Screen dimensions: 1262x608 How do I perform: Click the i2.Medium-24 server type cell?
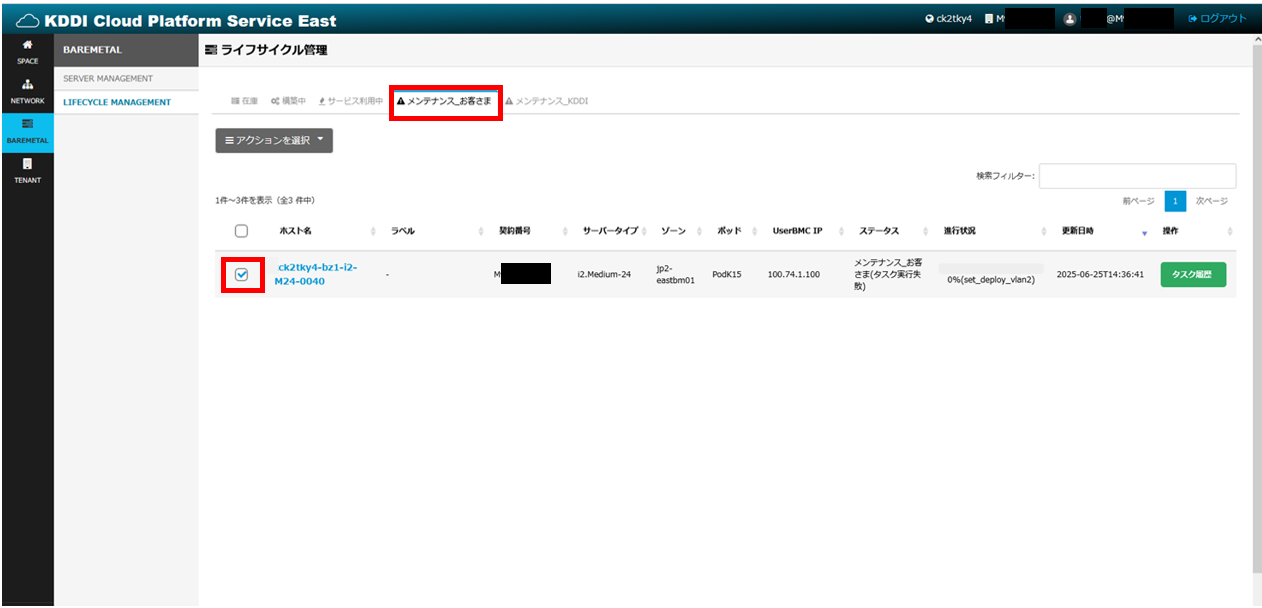[x=604, y=274]
